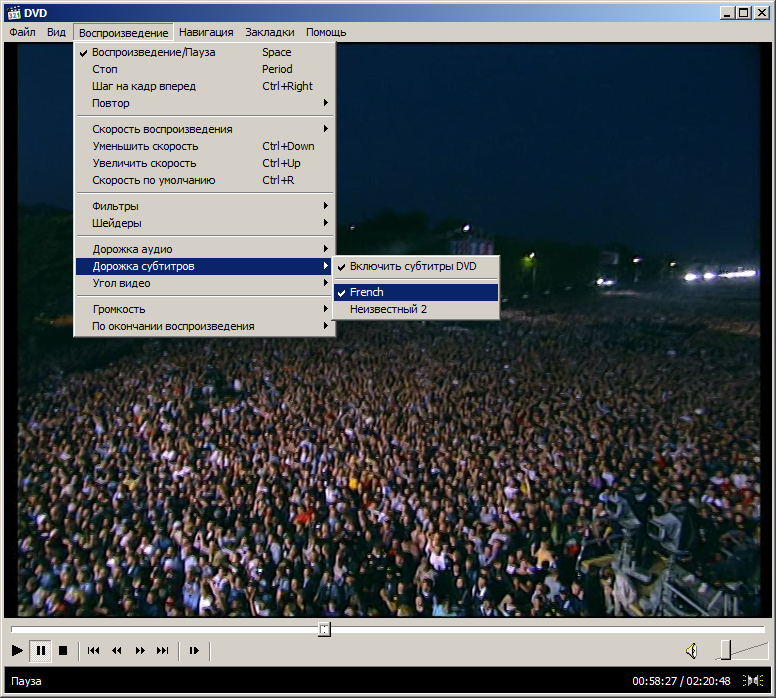Skip to previous chapter button

(93, 650)
